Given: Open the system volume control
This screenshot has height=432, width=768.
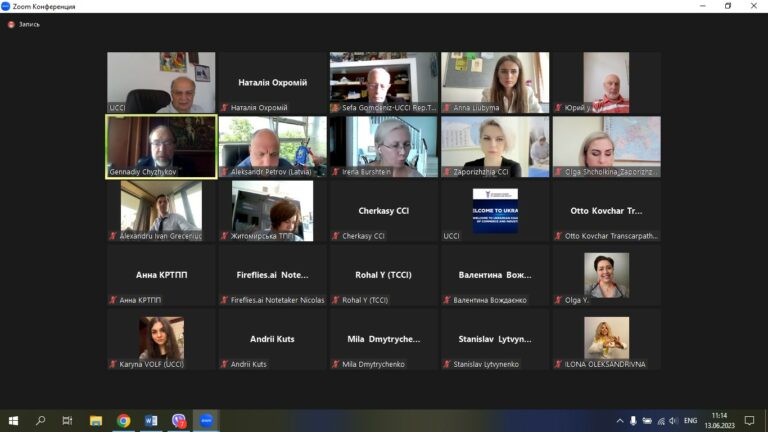Looking at the screenshot, I should click(674, 421).
